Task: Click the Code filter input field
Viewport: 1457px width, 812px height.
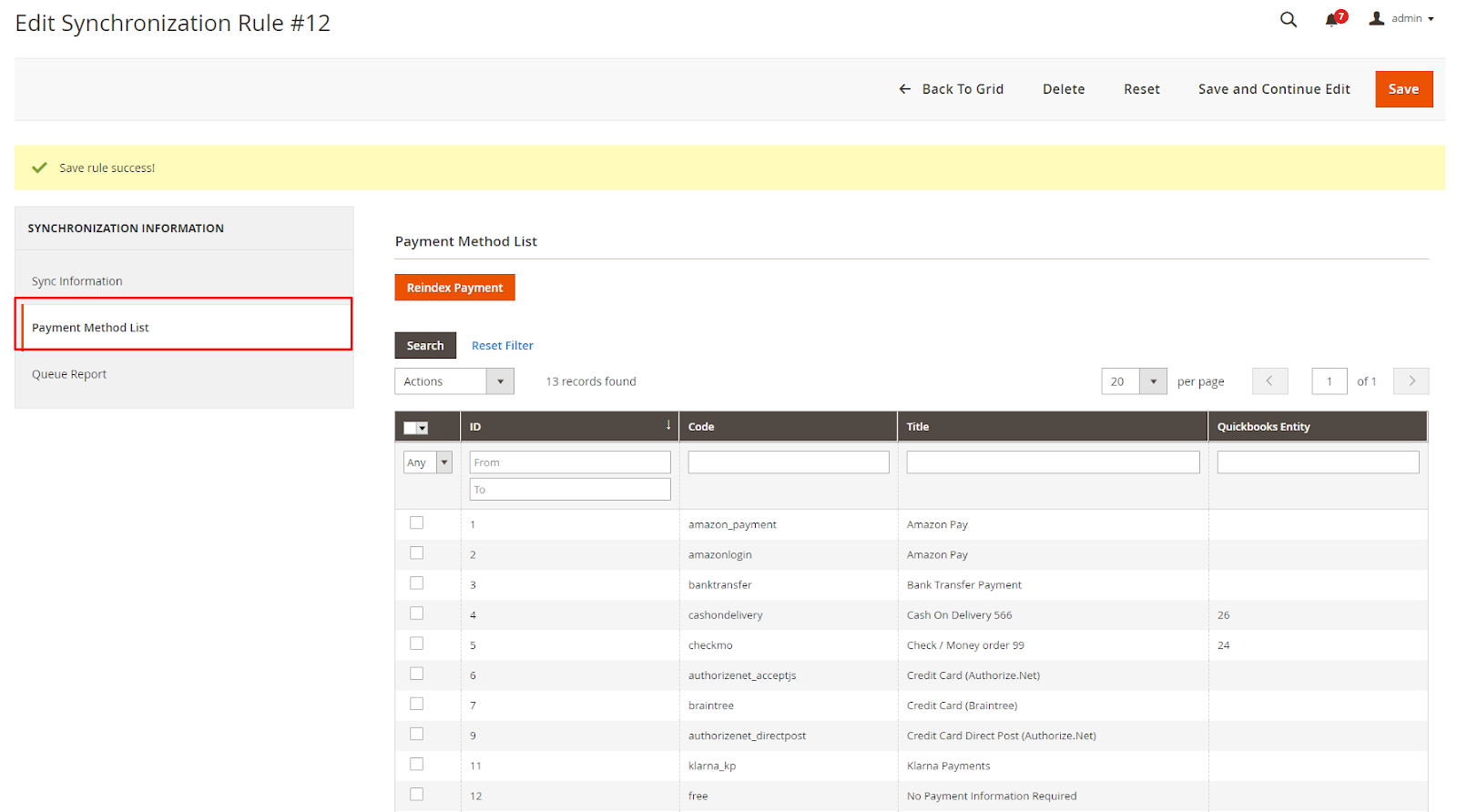Action: click(x=788, y=462)
